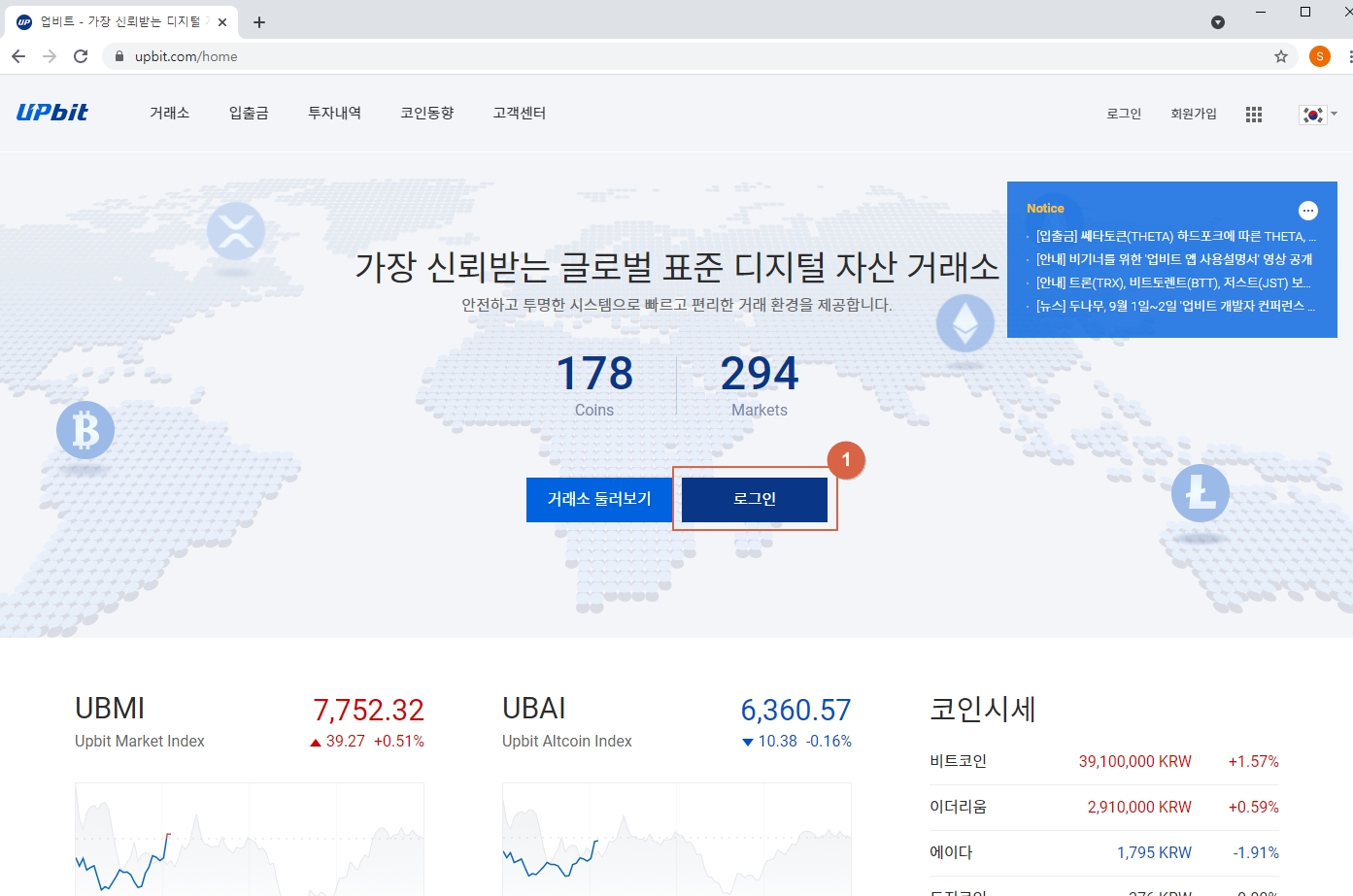
Task: Click the UBMI value 7,752.32
Action: point(368,711)
